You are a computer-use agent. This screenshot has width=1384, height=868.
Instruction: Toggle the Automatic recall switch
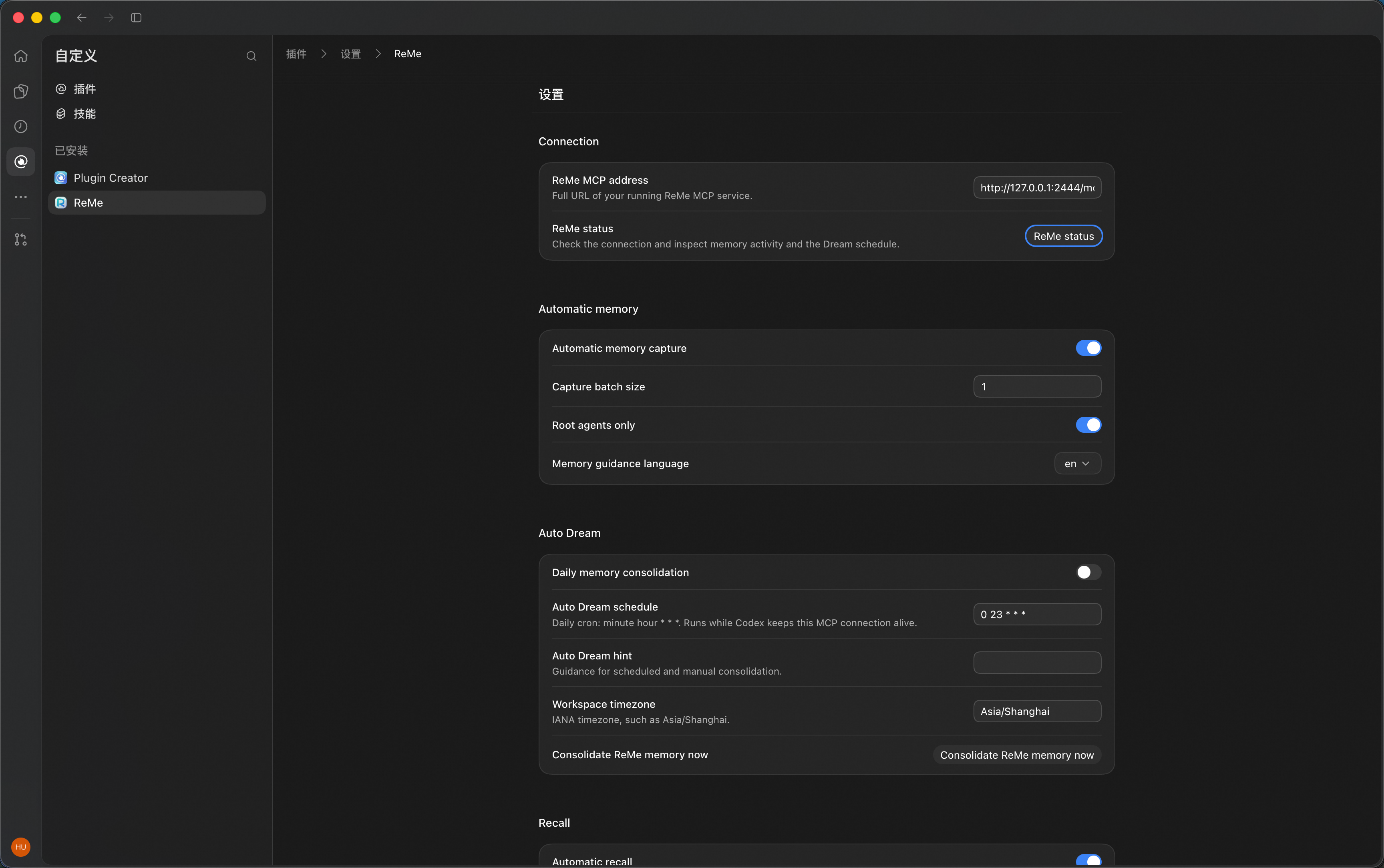[x=1088, y=860]
